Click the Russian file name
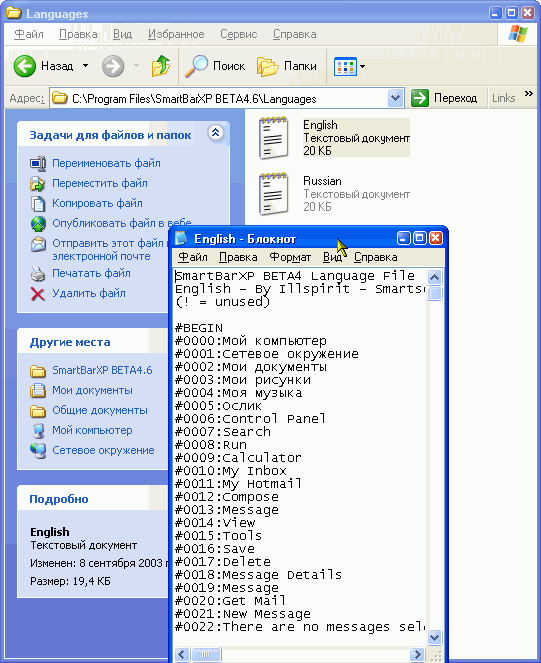Screen dimensions: 541x663 tap(322, 181)
